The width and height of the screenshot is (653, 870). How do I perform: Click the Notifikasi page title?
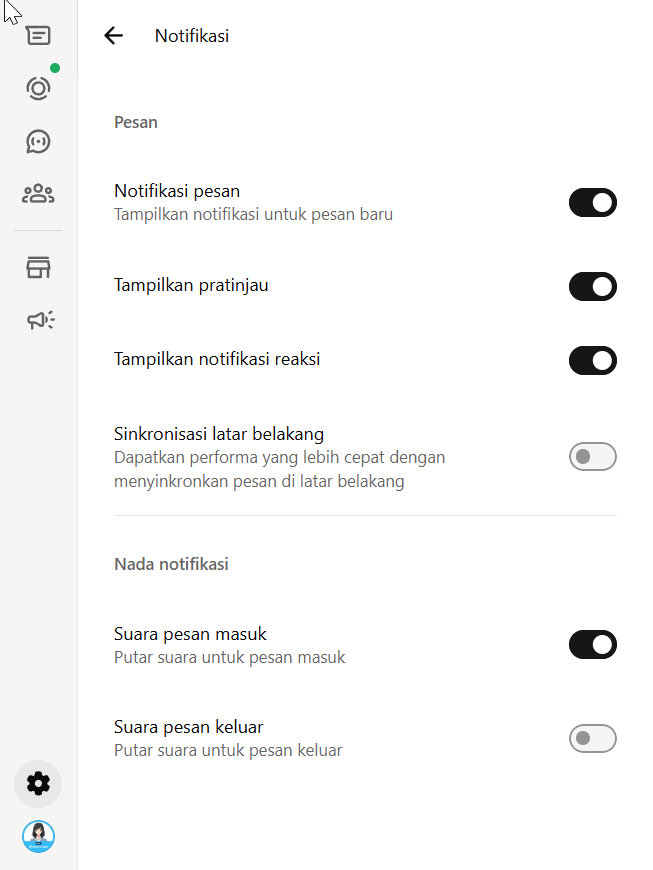(192, 36)
